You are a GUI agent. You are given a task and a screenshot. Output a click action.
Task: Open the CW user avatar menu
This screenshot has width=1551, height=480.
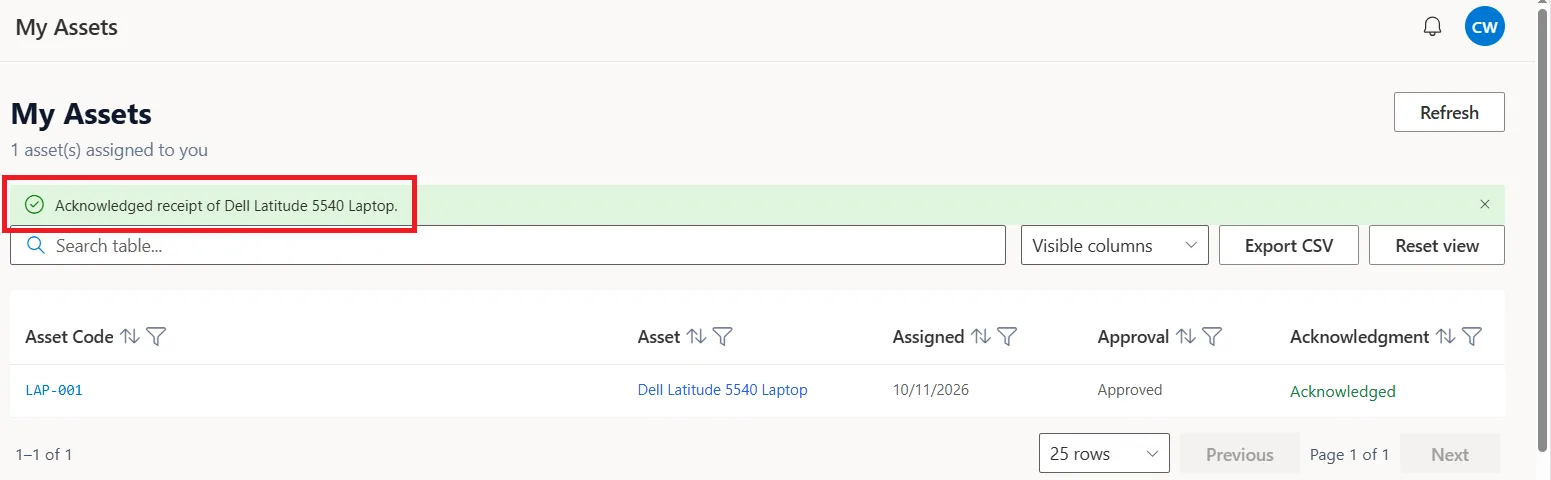click(x=1485, y=27)
